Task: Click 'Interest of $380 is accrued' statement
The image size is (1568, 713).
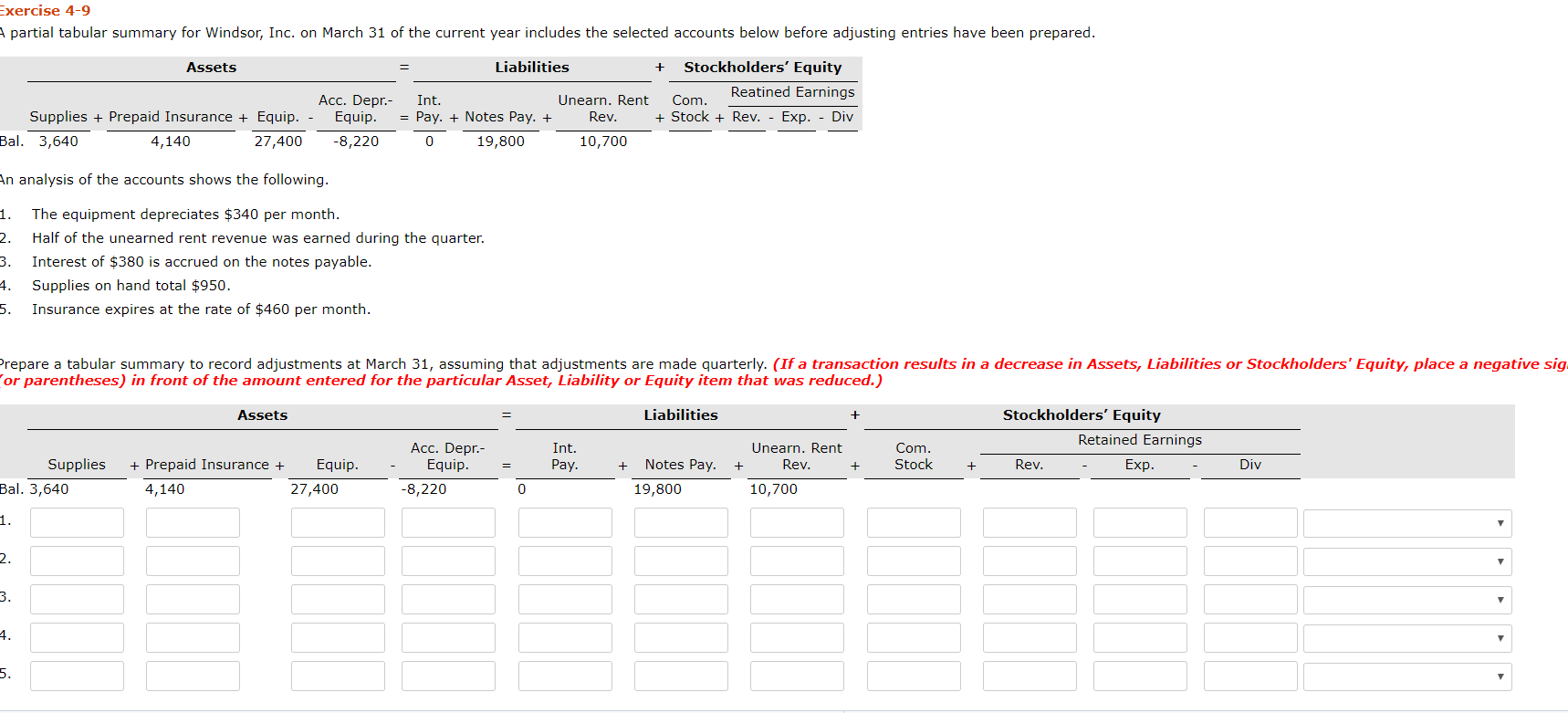Action: click(x=202, y=262)
